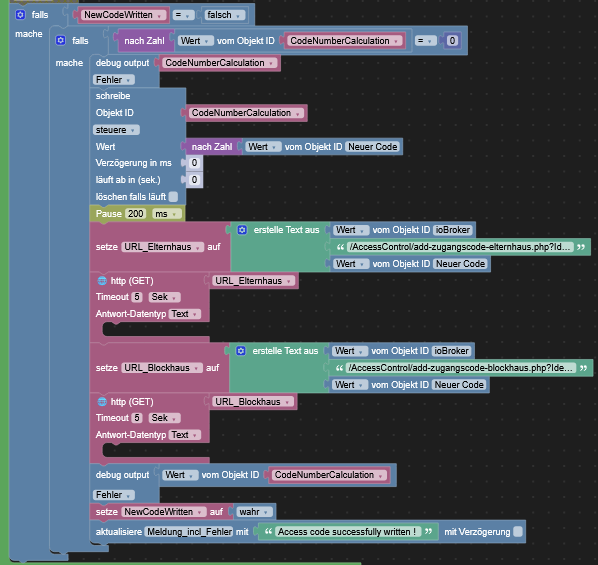Click gear icon on first erstelle Text aus
The width and height of the screenshot is (598, 565).
click(242, 230)
